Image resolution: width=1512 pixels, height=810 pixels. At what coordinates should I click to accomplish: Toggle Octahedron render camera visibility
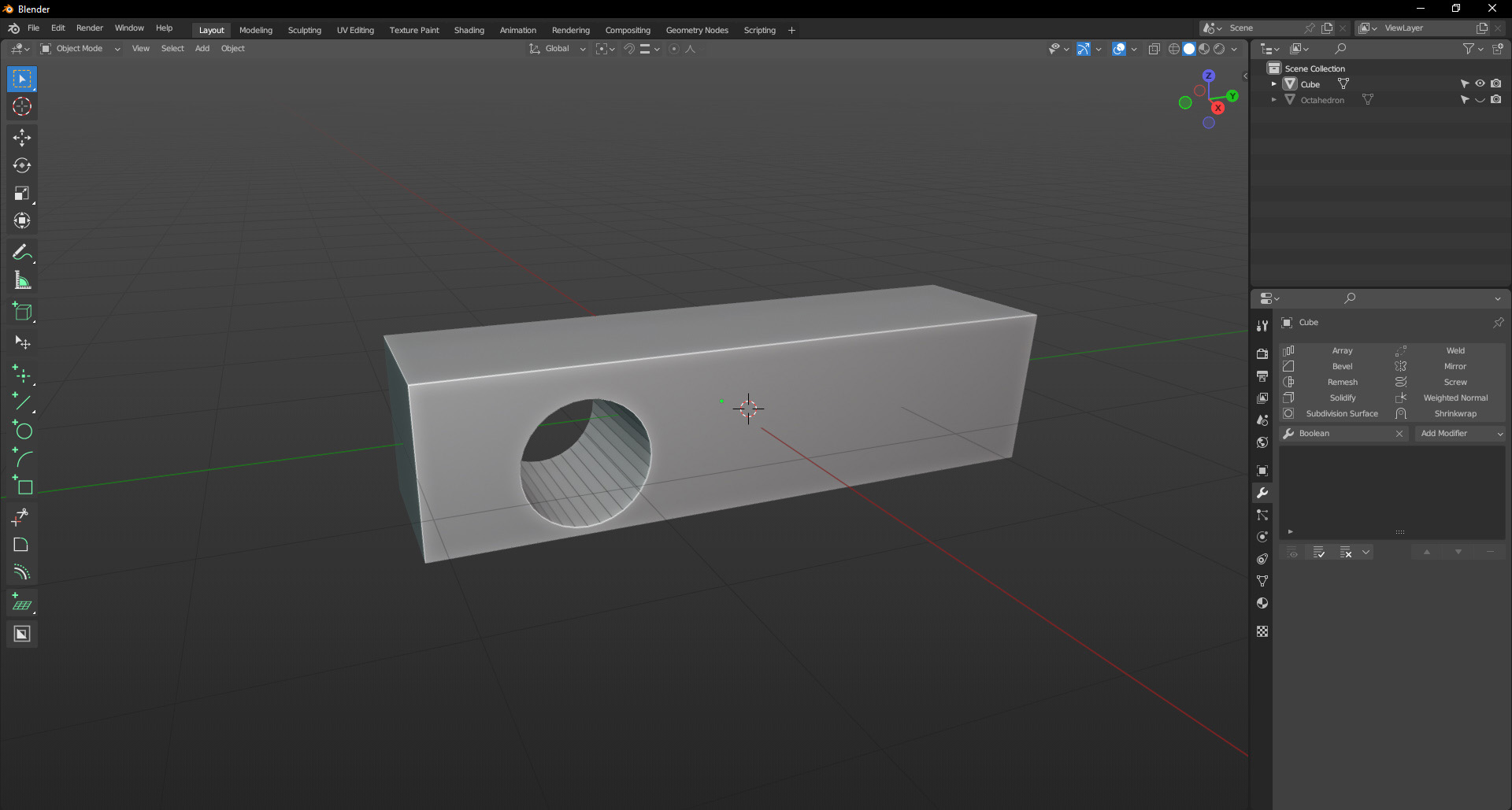[1495, 100]
